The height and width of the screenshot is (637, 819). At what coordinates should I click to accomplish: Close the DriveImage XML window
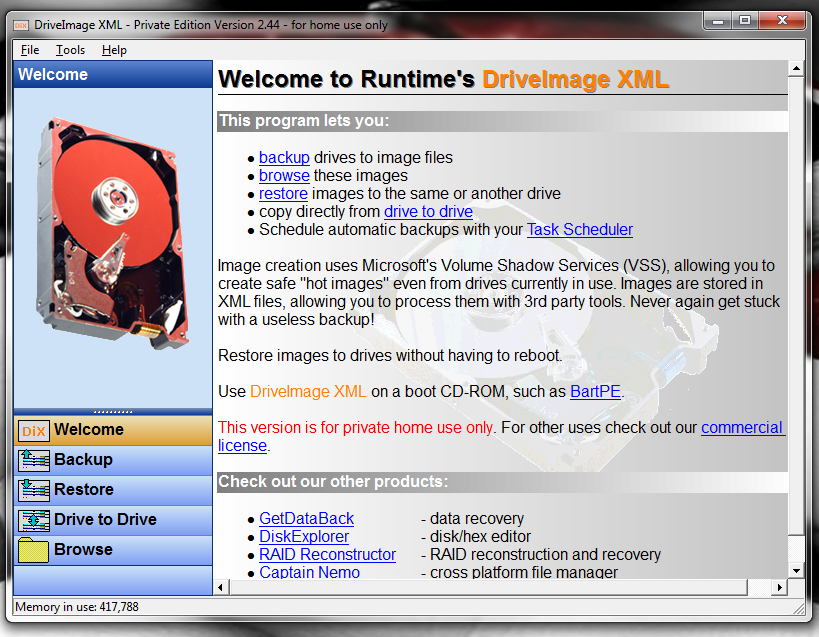coord(781,21)
